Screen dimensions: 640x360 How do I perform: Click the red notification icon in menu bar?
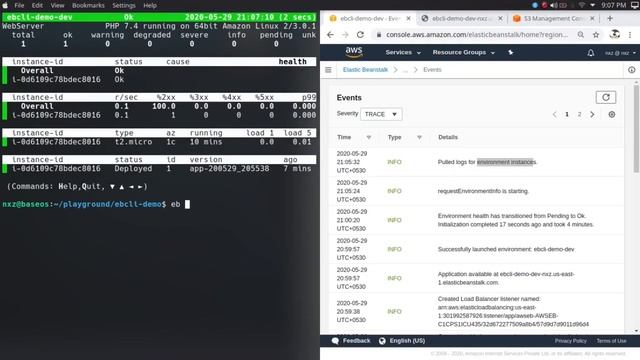(x=544, y=5)
